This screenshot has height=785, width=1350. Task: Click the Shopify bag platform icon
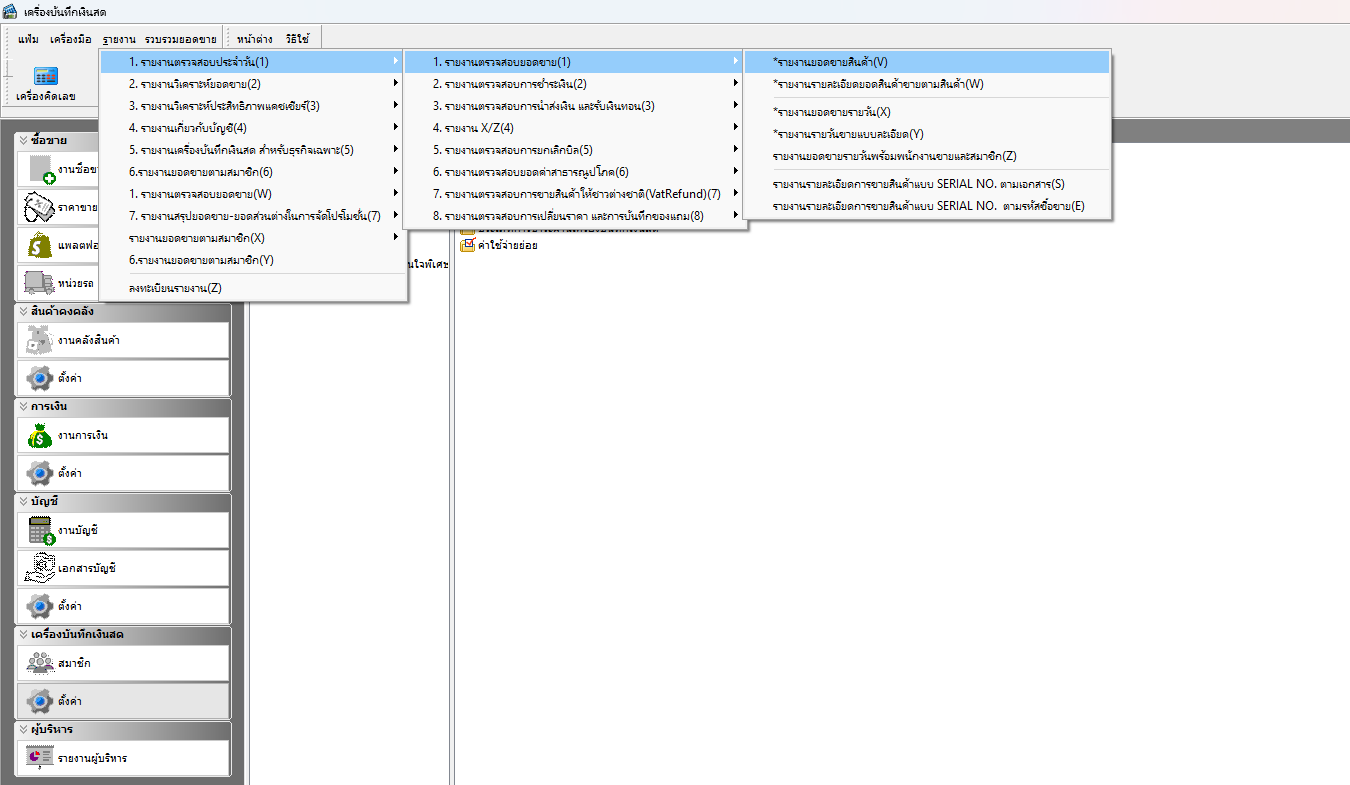click(x=41, y=245)
